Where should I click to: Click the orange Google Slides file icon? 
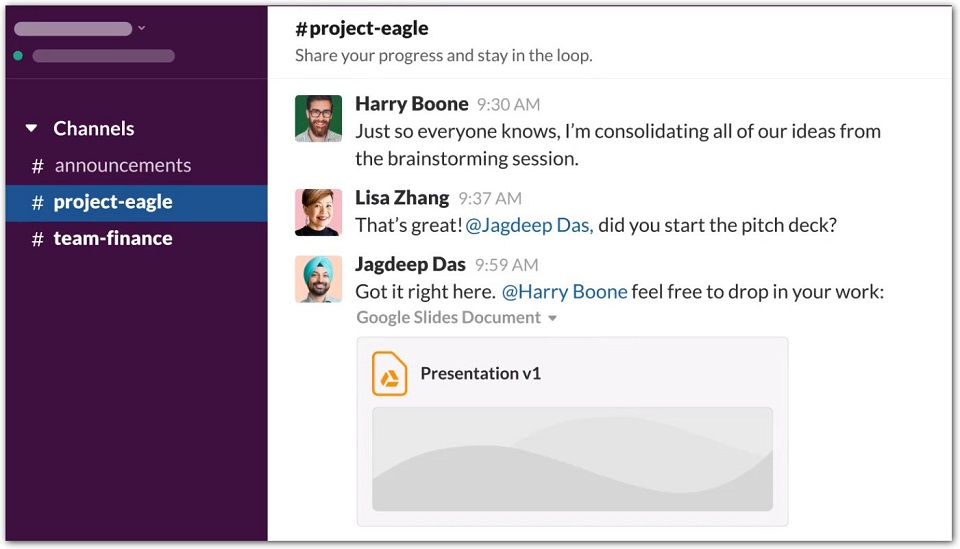[x=389, y=374]
